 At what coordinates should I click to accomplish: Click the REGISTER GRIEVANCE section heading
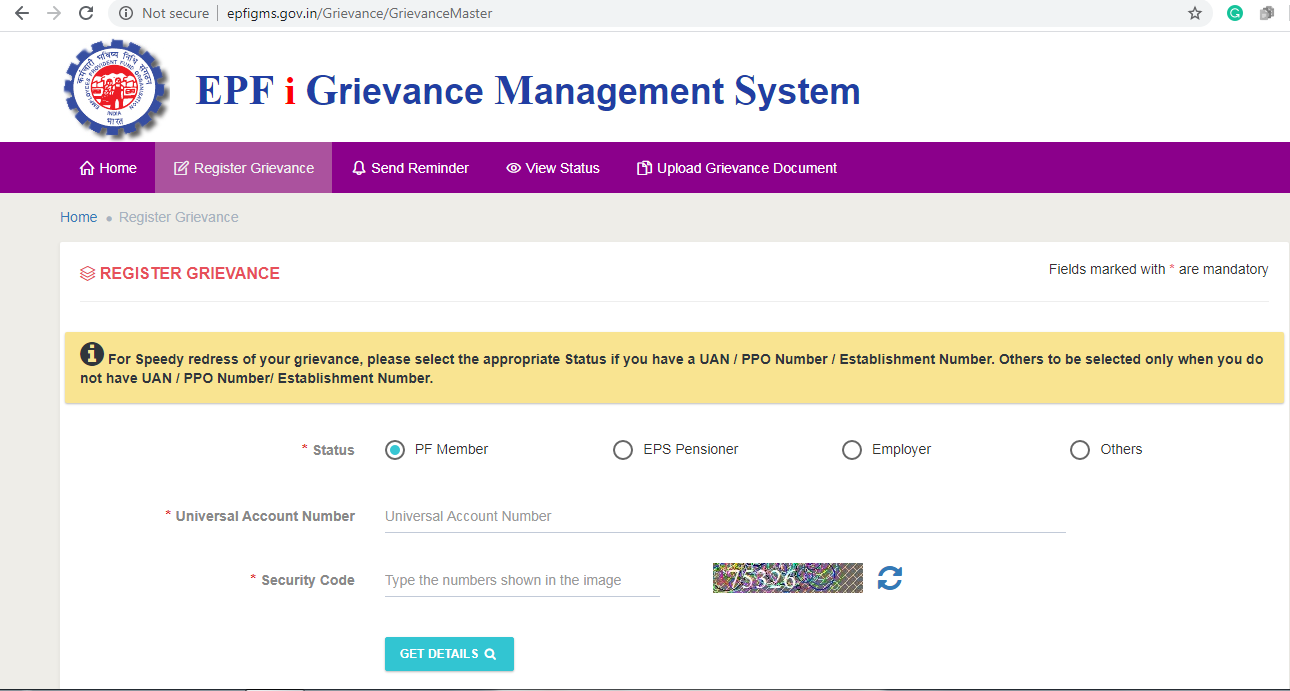pyautogui.click(x=190, y=273)
